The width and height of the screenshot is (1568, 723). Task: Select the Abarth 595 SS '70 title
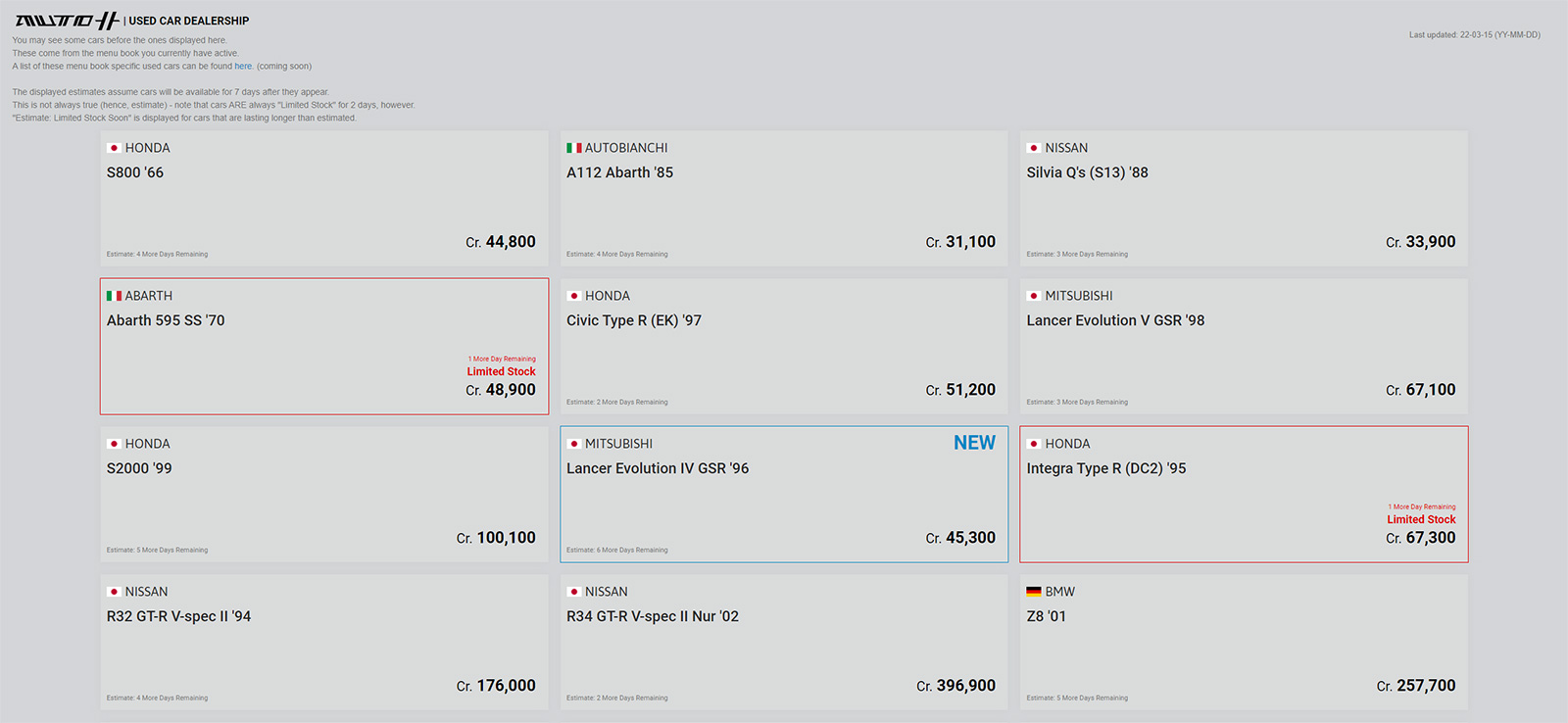coord(166,320)
